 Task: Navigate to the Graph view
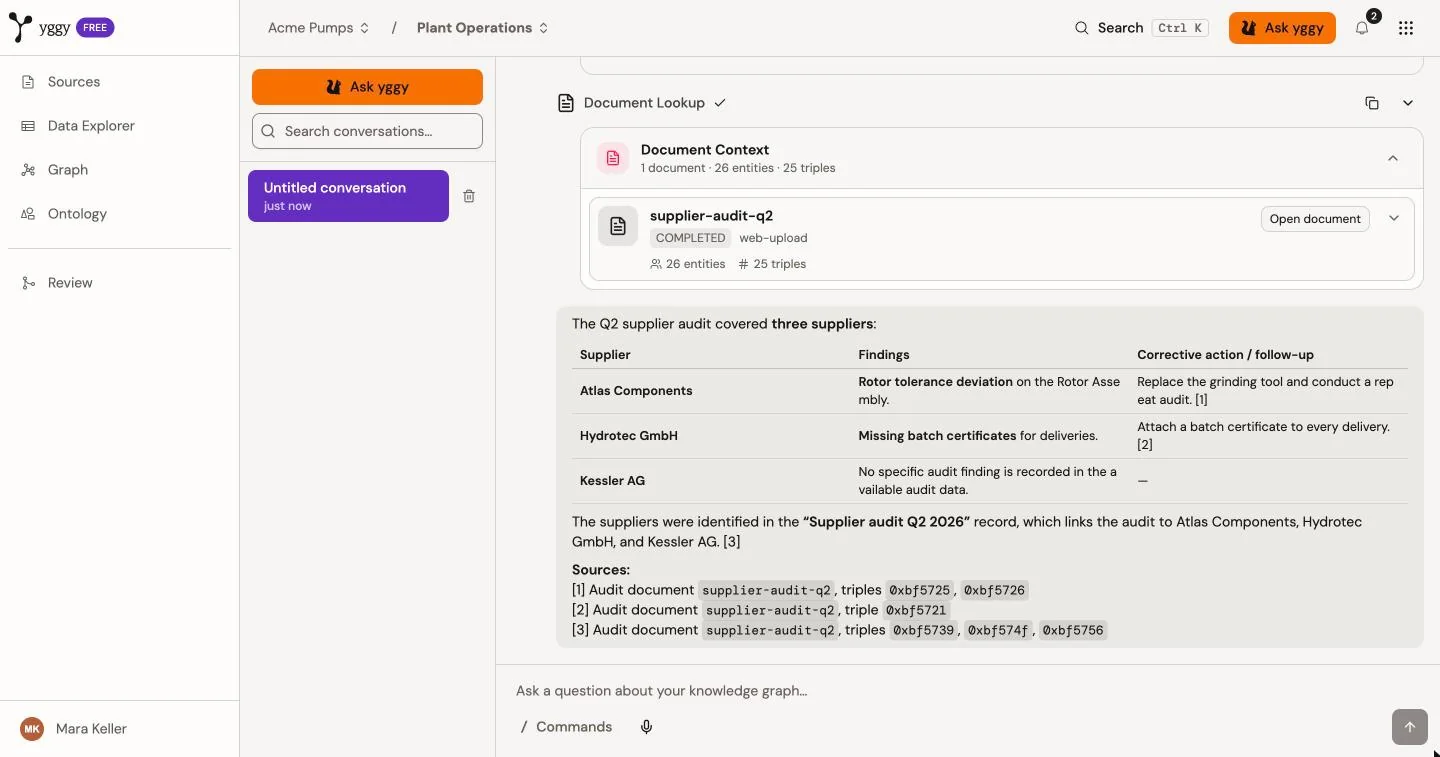click(x=119, y=170)
